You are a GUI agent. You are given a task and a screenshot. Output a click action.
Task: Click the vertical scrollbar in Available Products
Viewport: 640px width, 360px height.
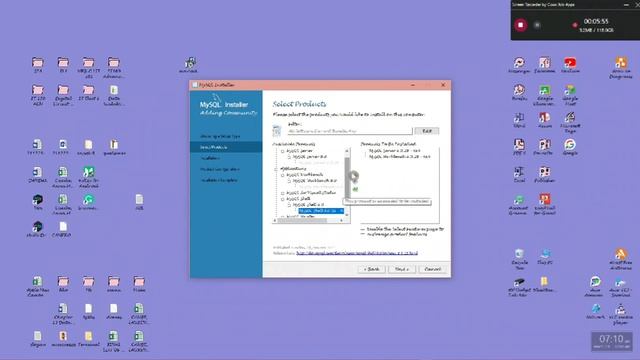(347, 177)
